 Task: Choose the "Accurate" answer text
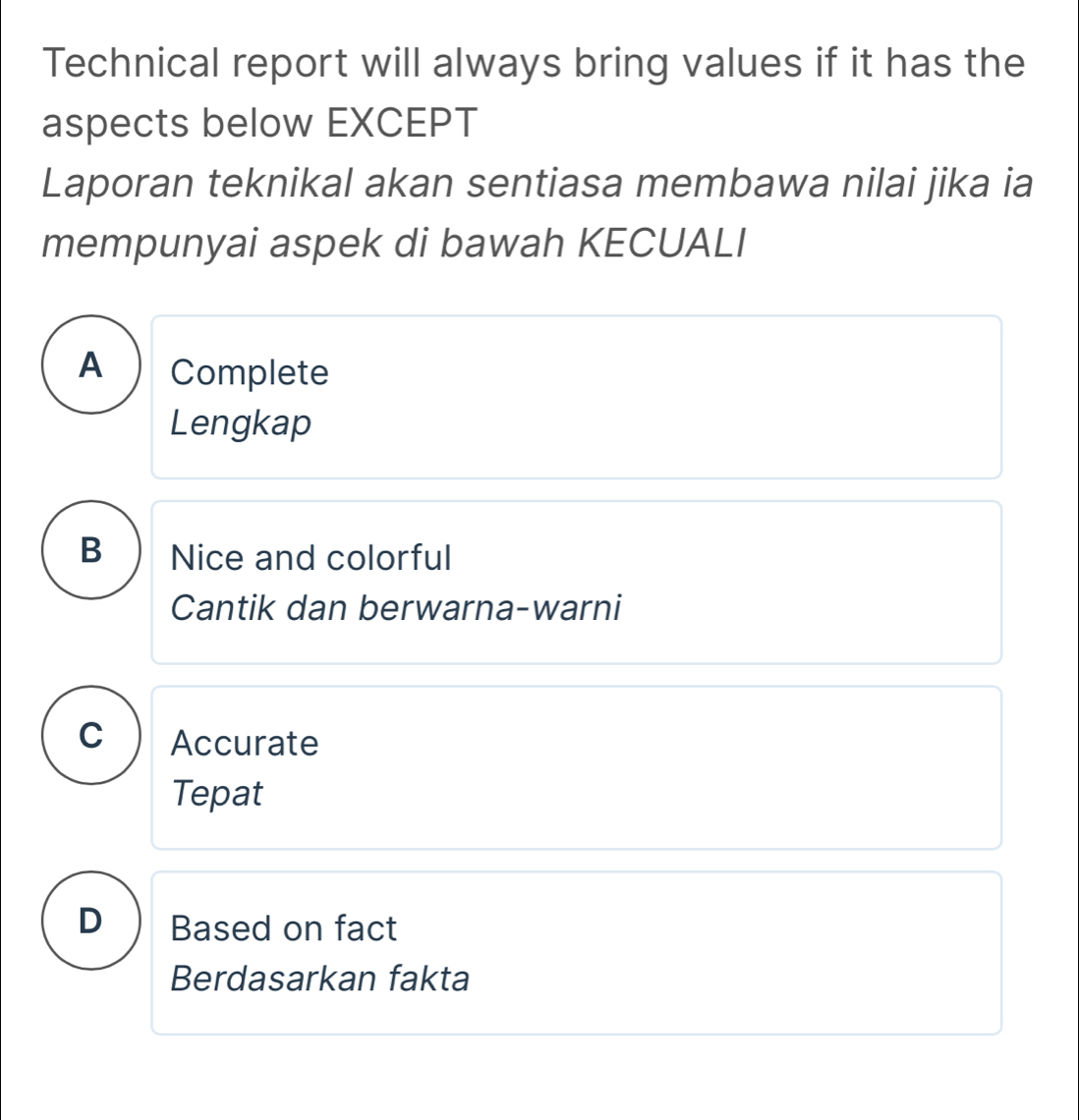245,743
